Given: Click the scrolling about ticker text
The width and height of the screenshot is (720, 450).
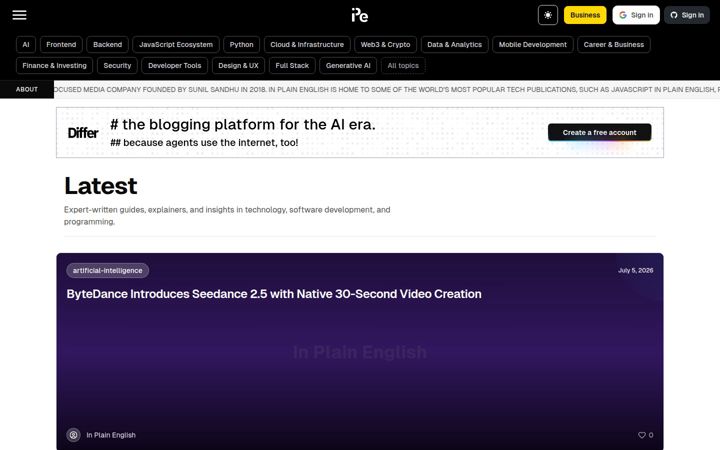Looking at the screenshot, I should point(387,90).
